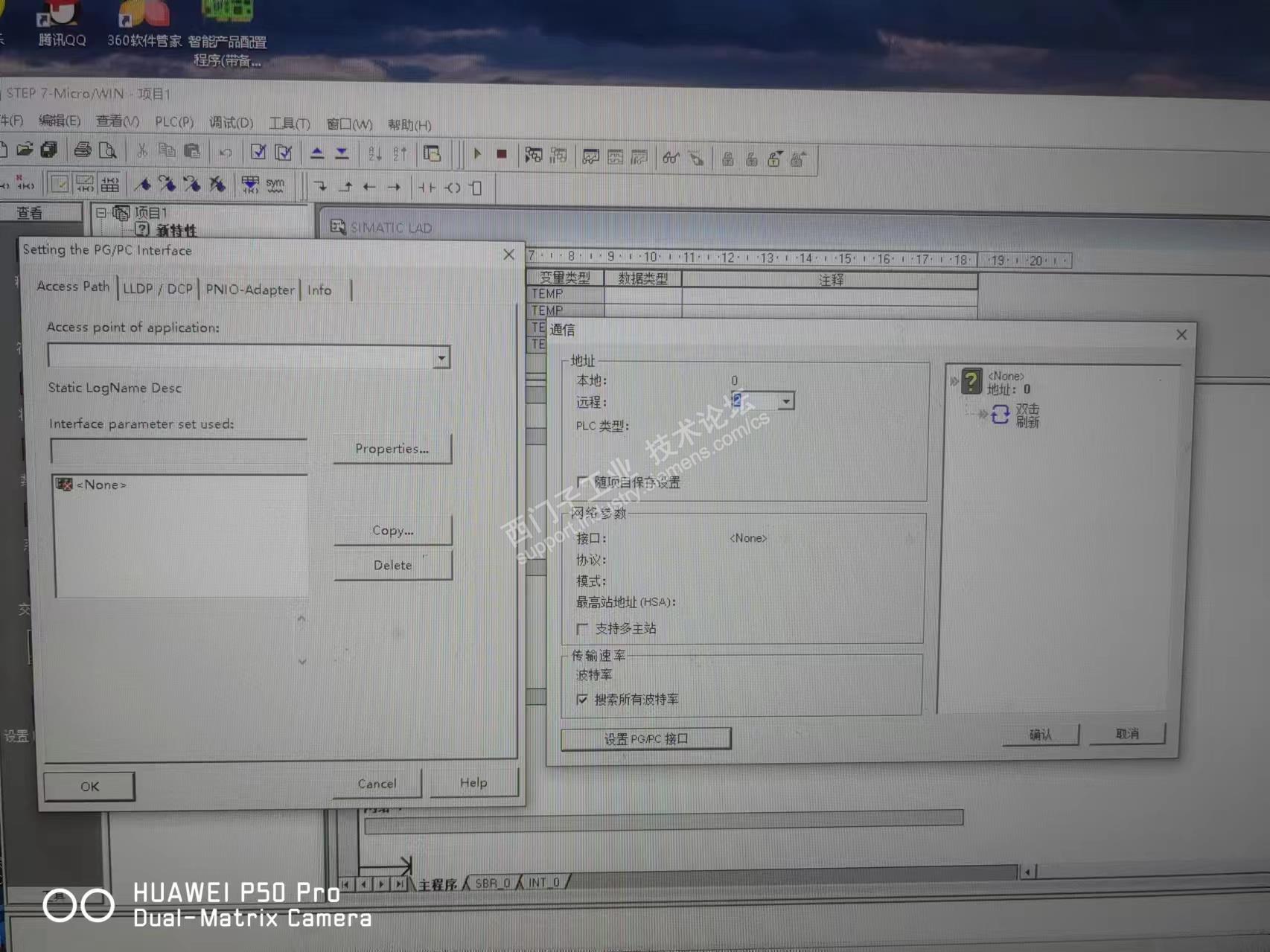The width and height of the screenshot is (1270, 952).
Task: Open the 360软件管家 desktop shortcut
Action: click(144, 24)
